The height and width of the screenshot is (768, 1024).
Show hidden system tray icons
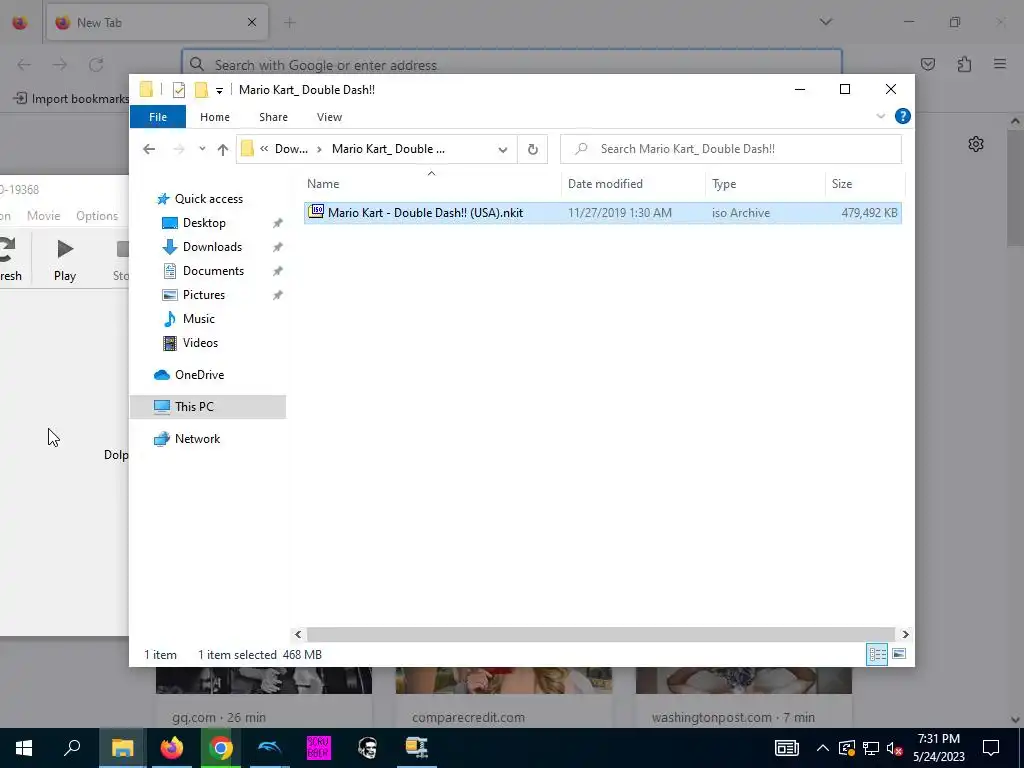822,748
